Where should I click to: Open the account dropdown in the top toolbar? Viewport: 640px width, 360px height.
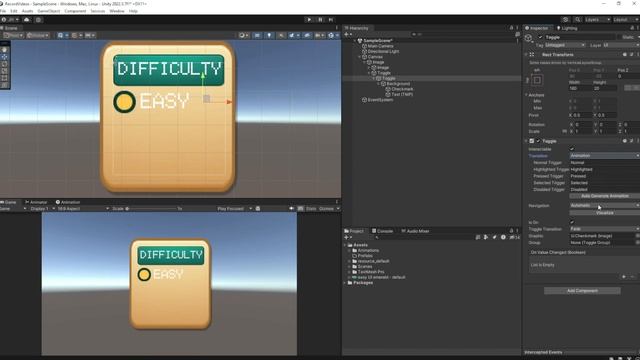[x=10, y=20]
